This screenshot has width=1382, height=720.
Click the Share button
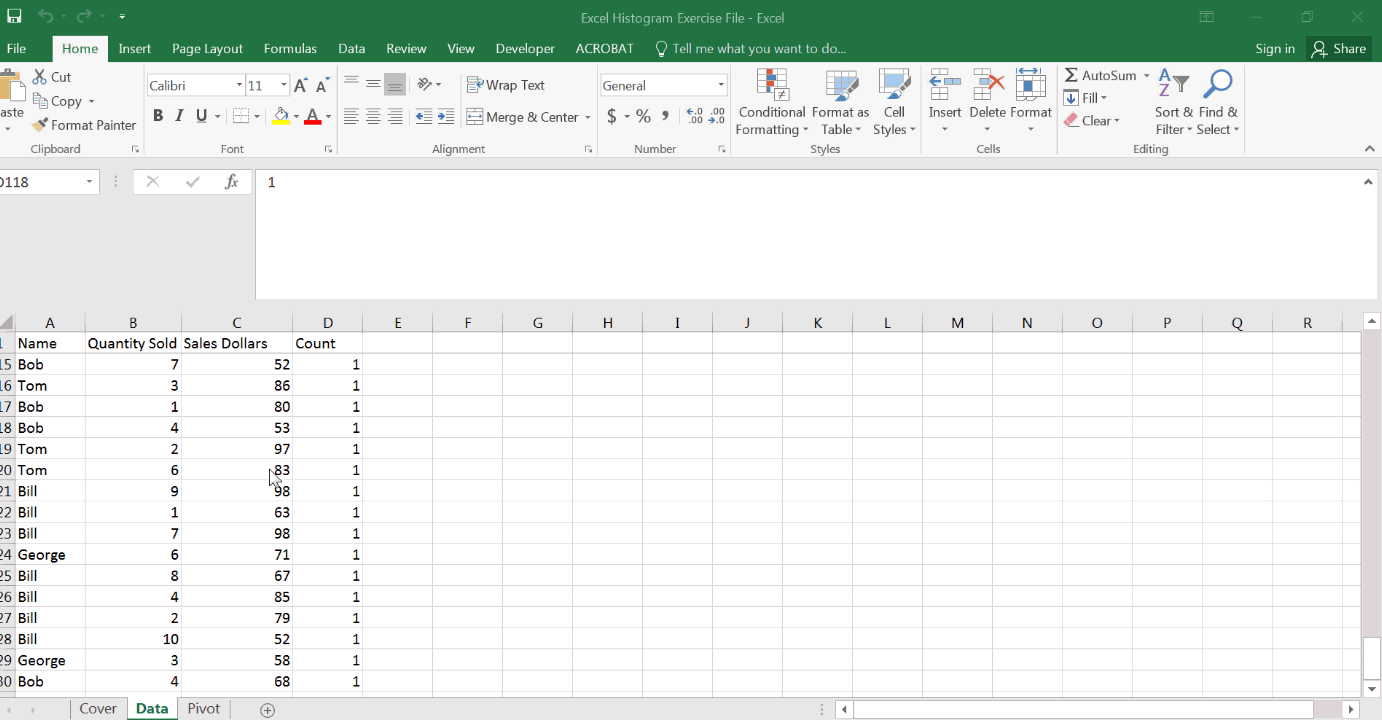(1338, 48)
